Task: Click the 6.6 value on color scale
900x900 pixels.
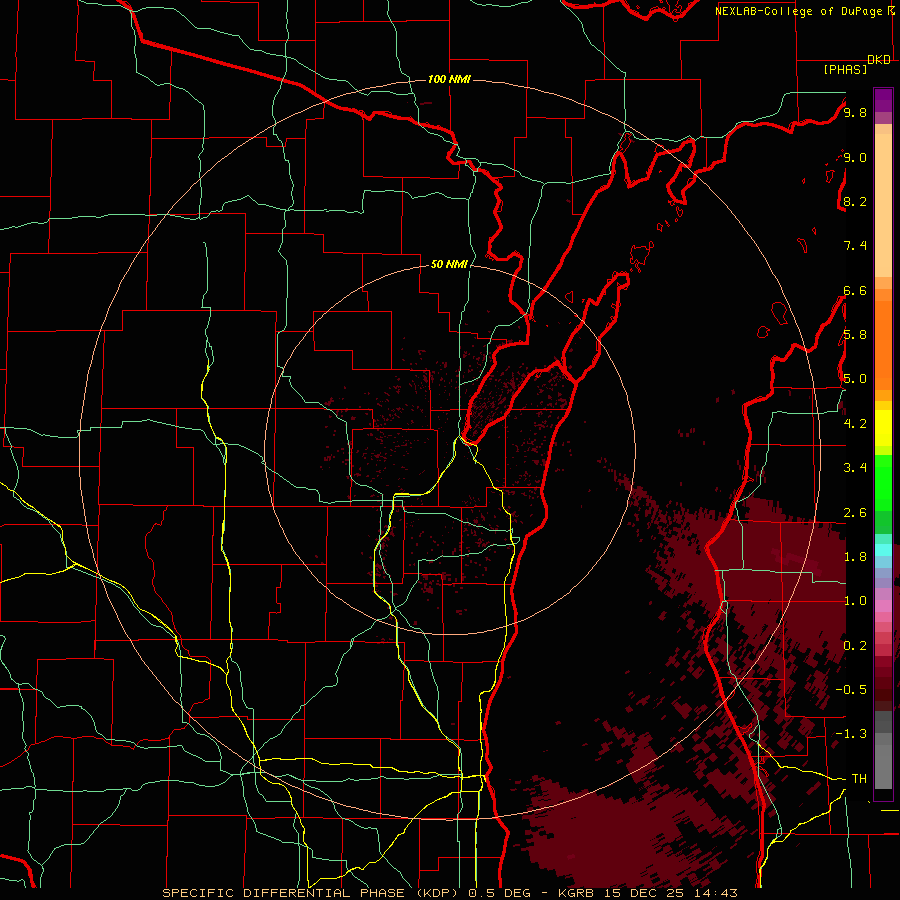Action: tap(855, 290)
